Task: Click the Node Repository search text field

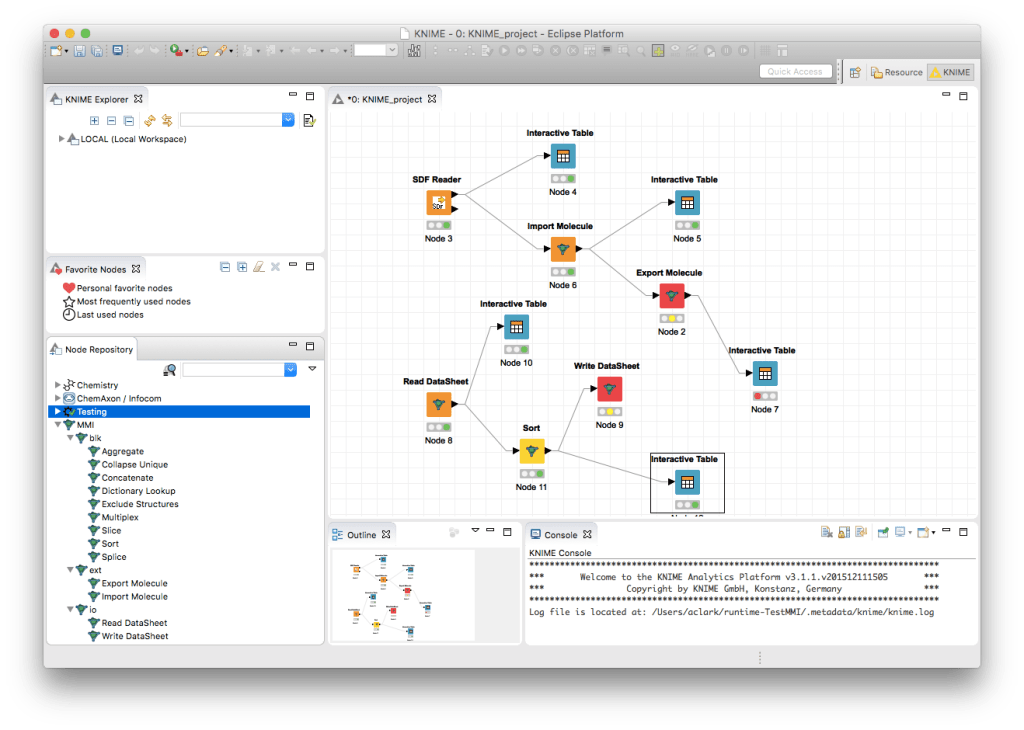Action: click(x=233, y=370)
